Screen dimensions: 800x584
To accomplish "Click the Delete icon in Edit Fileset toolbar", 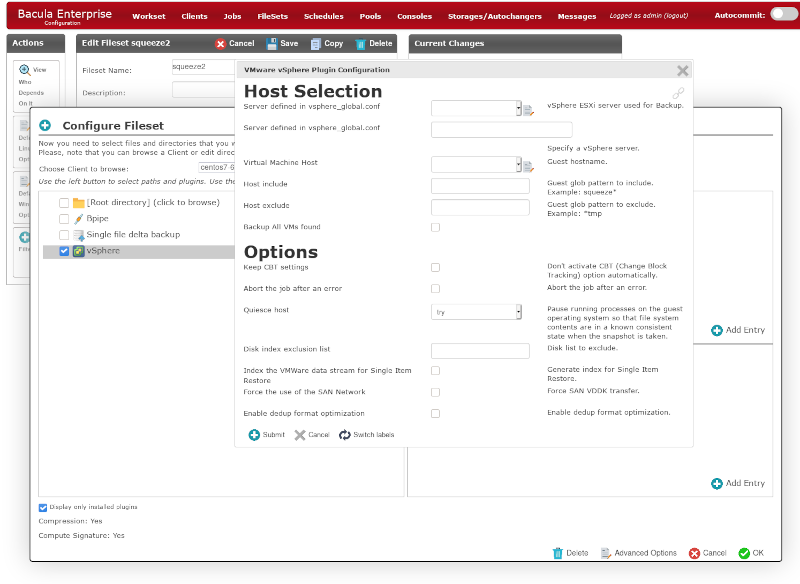I will click(x=361, y=43).
